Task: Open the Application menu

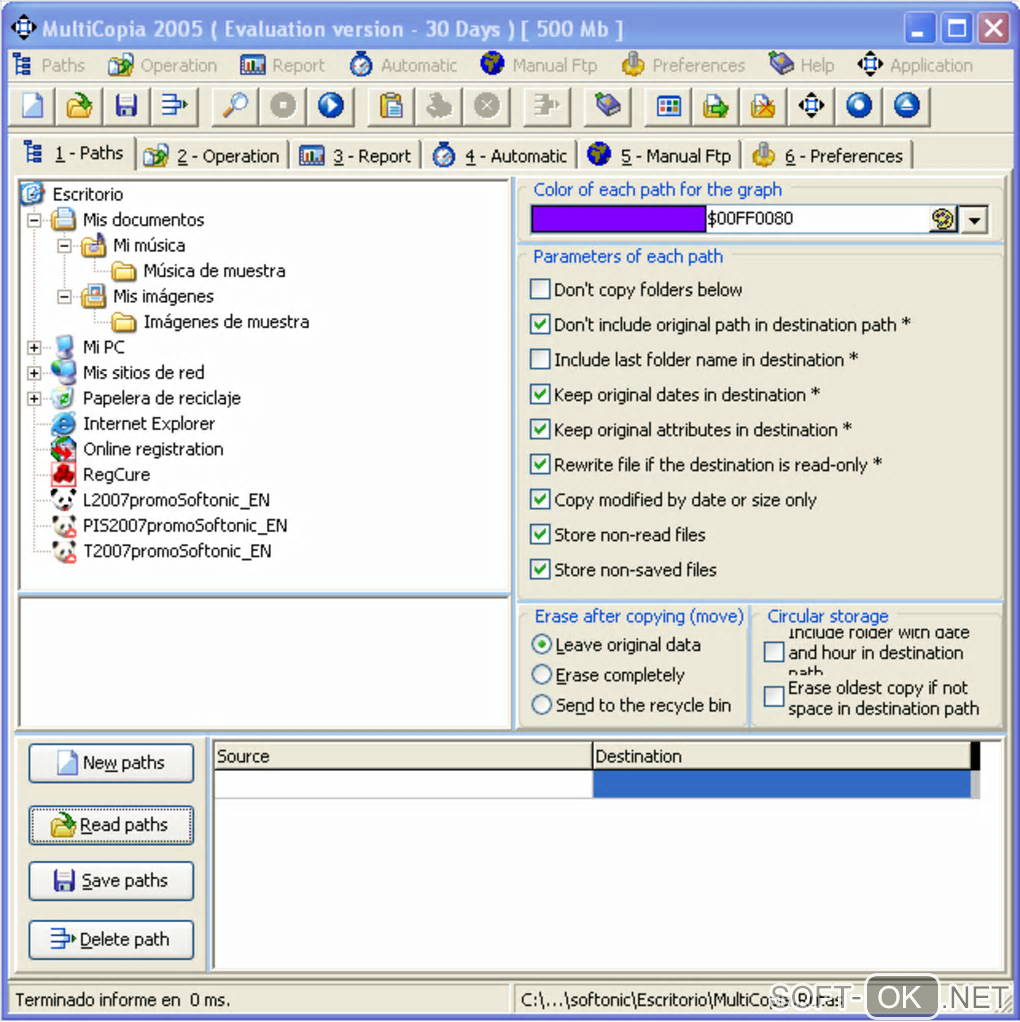Action: click(x=915, y=65)
